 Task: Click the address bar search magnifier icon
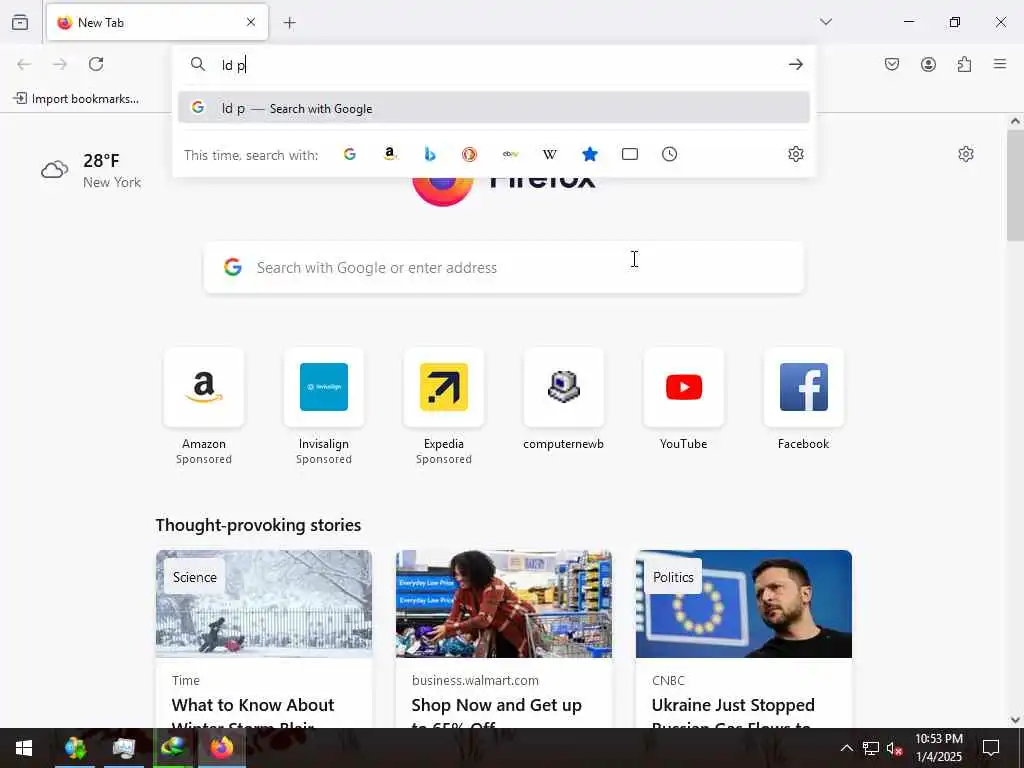197,64
